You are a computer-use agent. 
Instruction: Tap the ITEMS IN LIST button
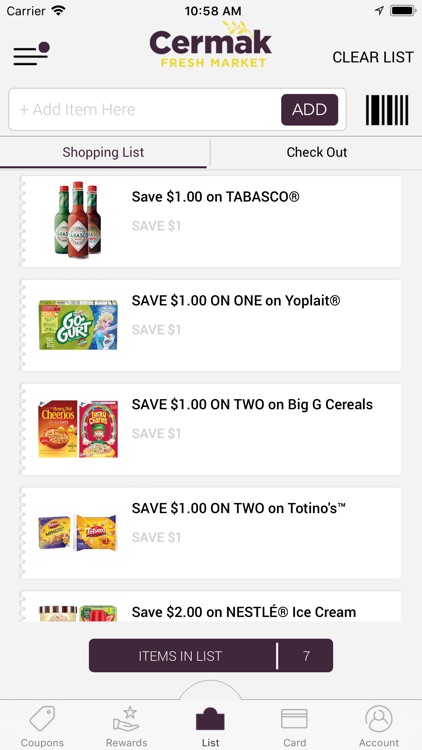pyautogui.click(x=211, y=655)
